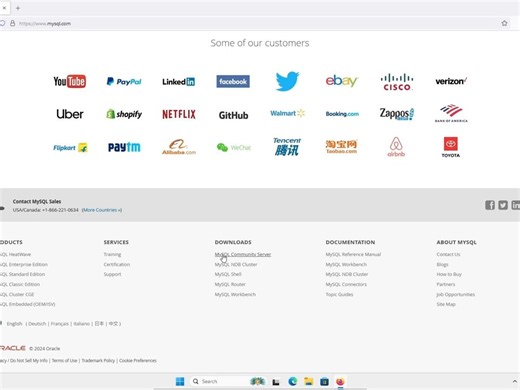Click the Alibaba.com customer logo

pyautogui.click(x=179, y=147)
